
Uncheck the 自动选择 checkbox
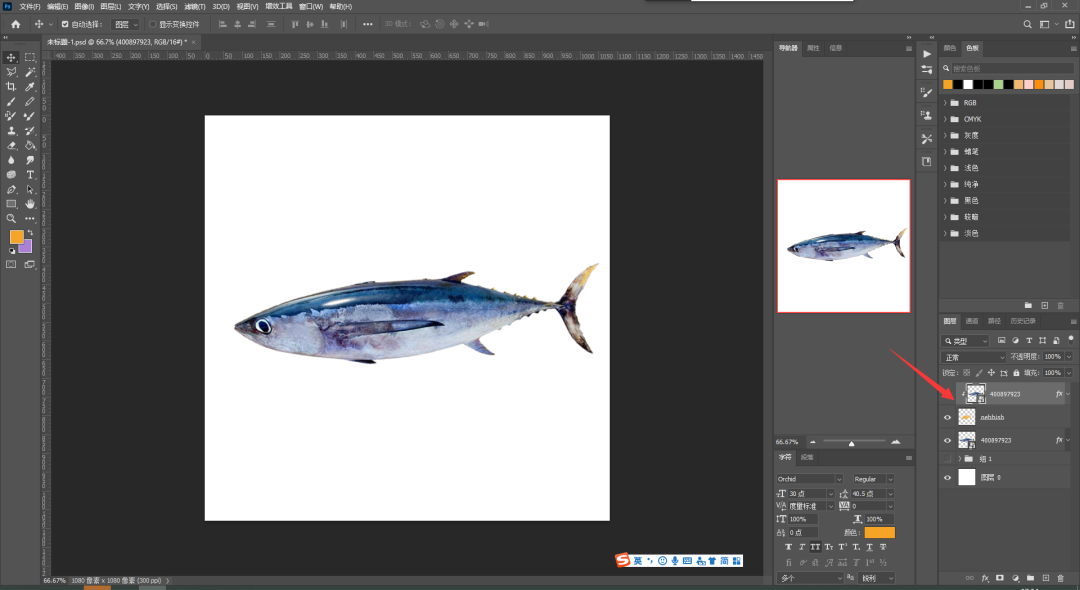[66, 24]
